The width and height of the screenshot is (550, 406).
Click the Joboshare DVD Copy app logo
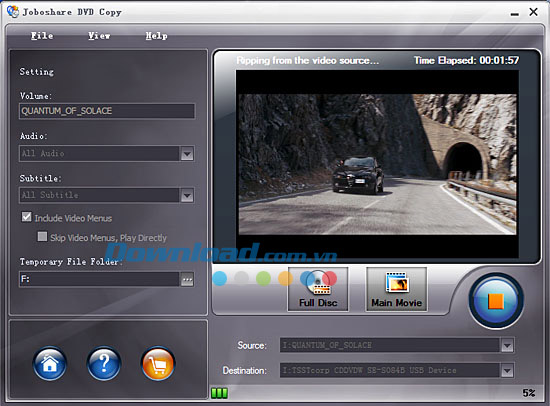13,11
